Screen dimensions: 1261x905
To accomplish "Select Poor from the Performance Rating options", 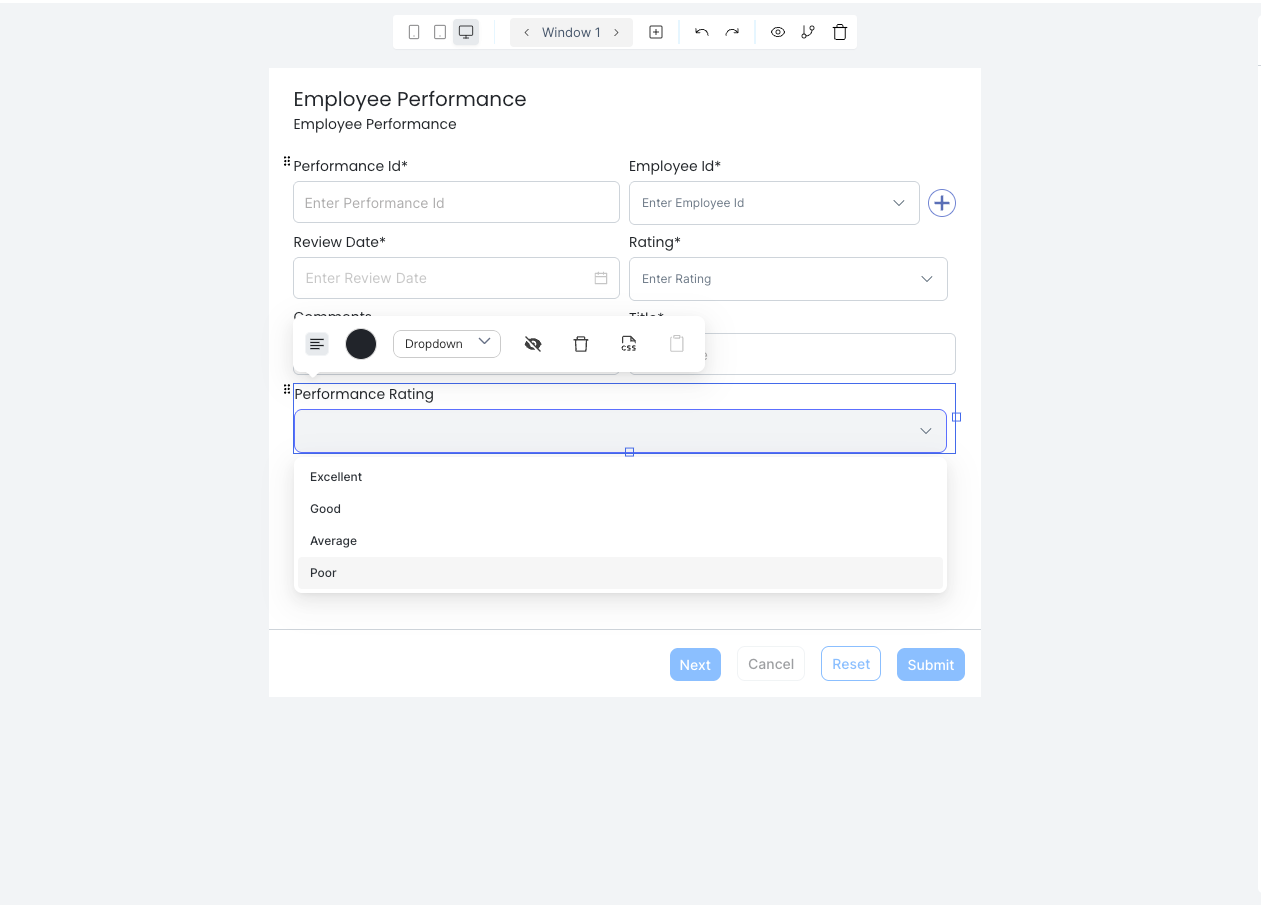I will [322, 572].
